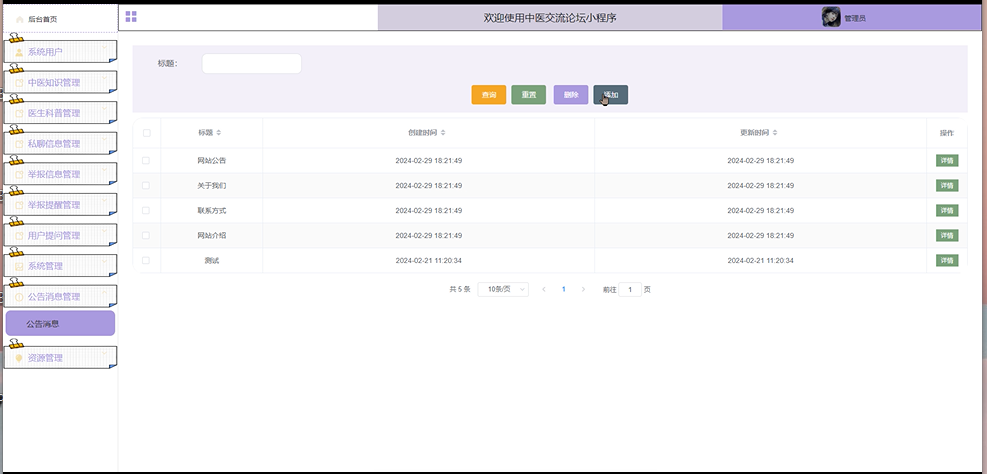This screenshot has height=474, width=987.
Task: Sort by 更新时间 column arrows
Action: click(775, 133)
